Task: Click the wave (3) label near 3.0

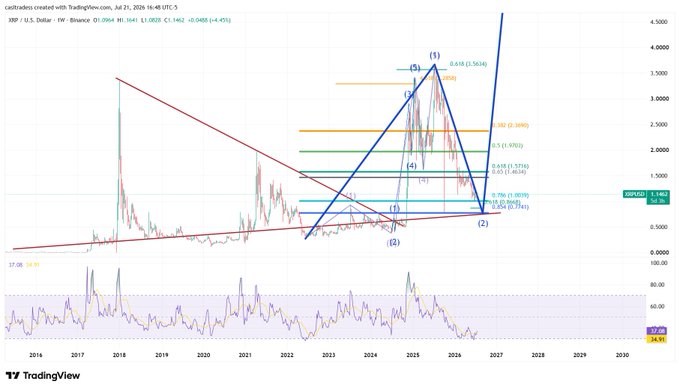Action: click(x=409, y=94)
